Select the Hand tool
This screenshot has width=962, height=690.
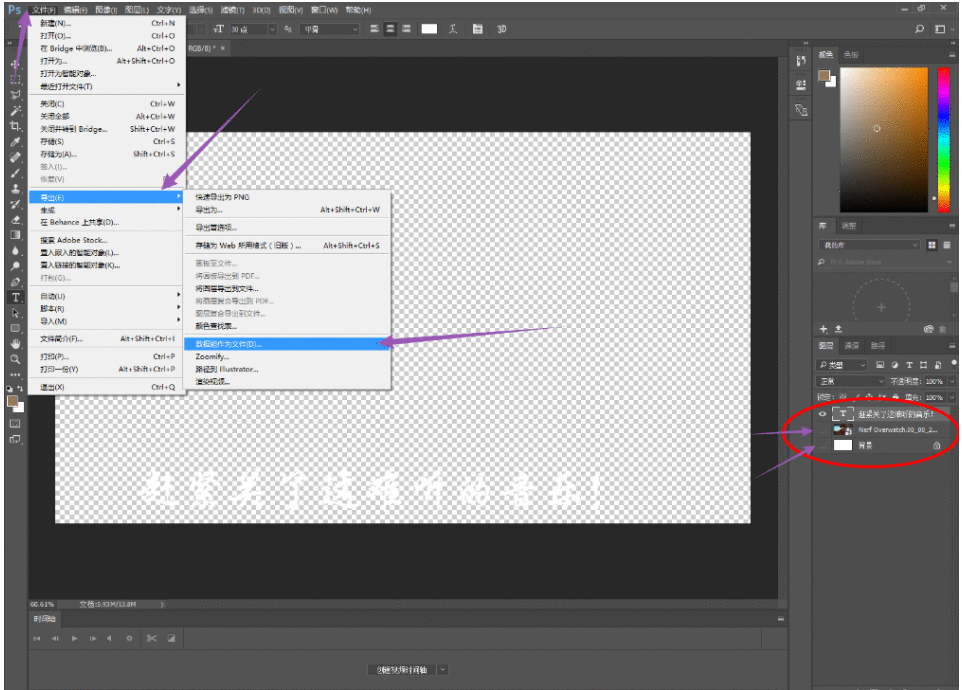tap(15, 343)
